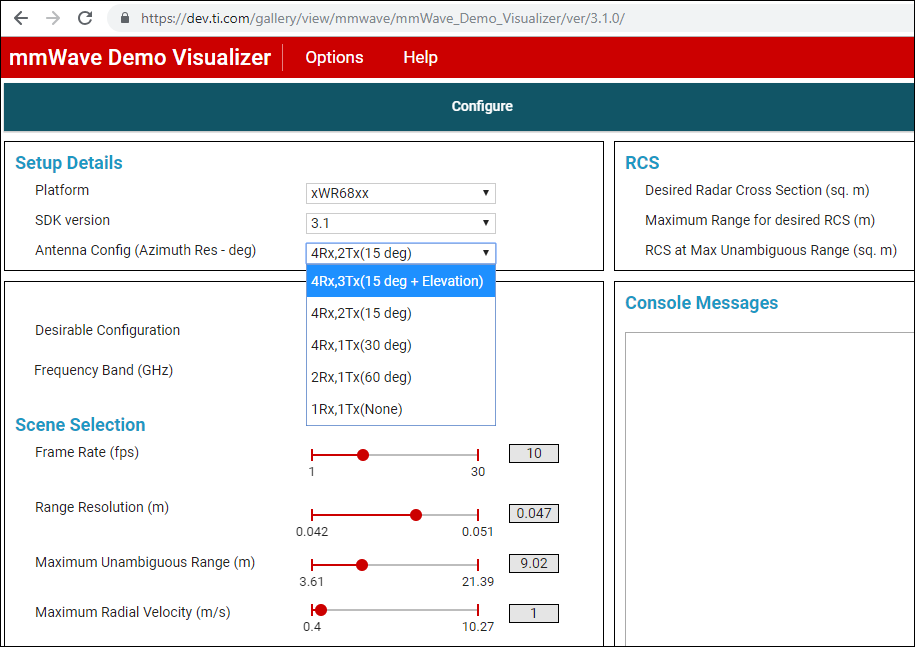This screenshot has height=647, width=915.
Task: Collapse the Antenna Config dropdown
Action: click(x=400, y=253)
